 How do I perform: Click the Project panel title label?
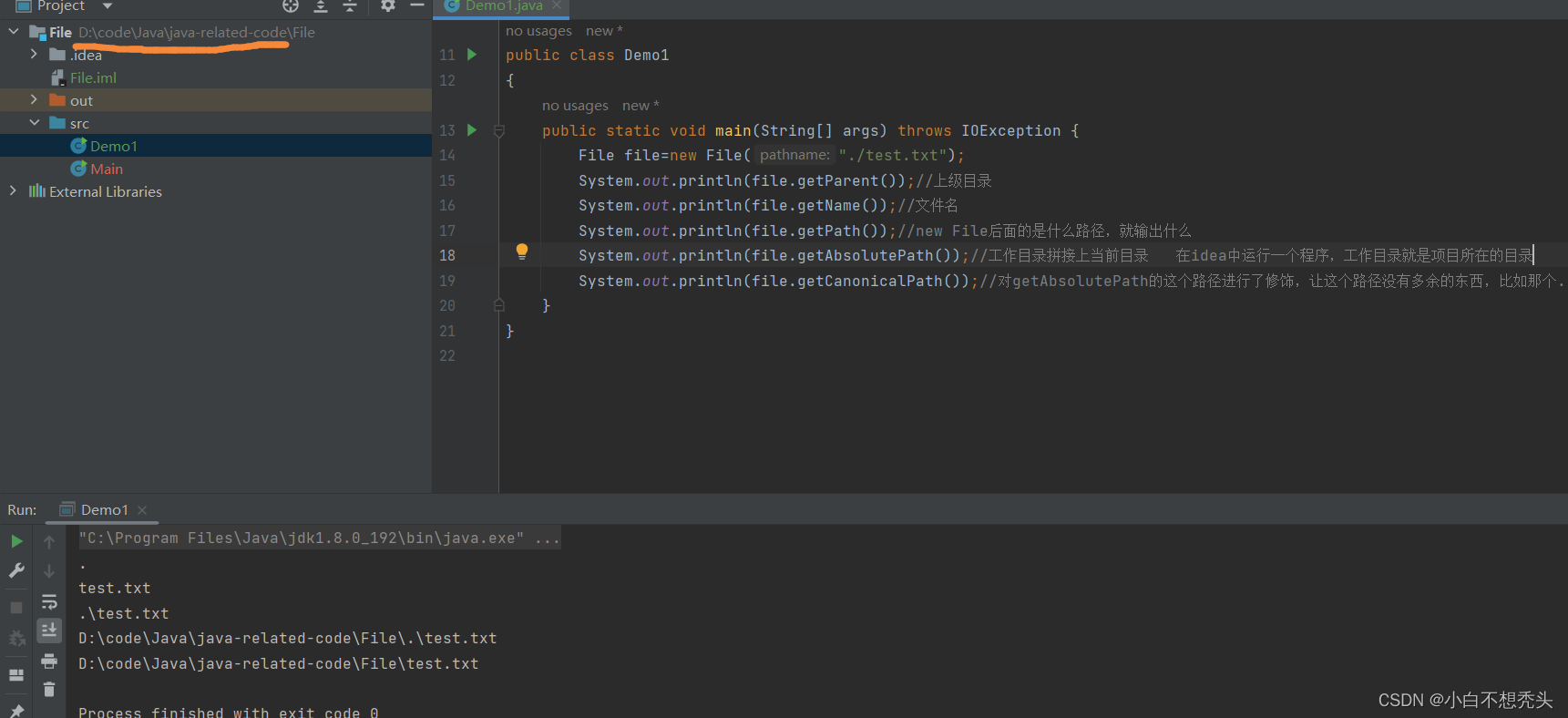(61, 5)
